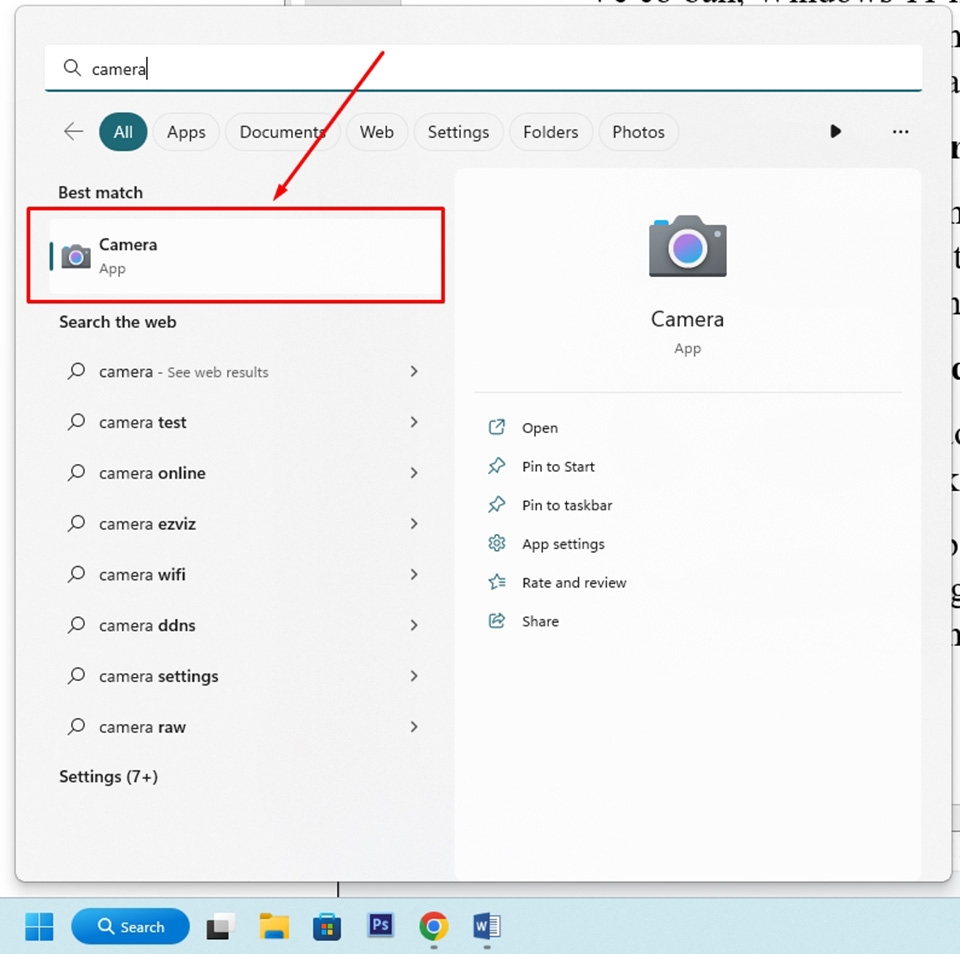
Task: Show more filters with the play arrow
Action: tap(835, 131)
